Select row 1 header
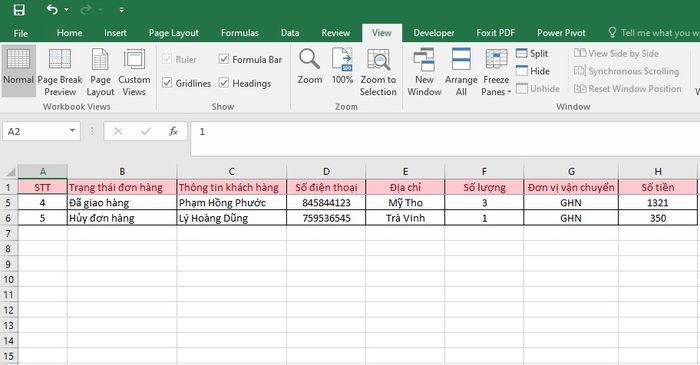The height and width of the screenshot is (365, 700). pos(8,187)
